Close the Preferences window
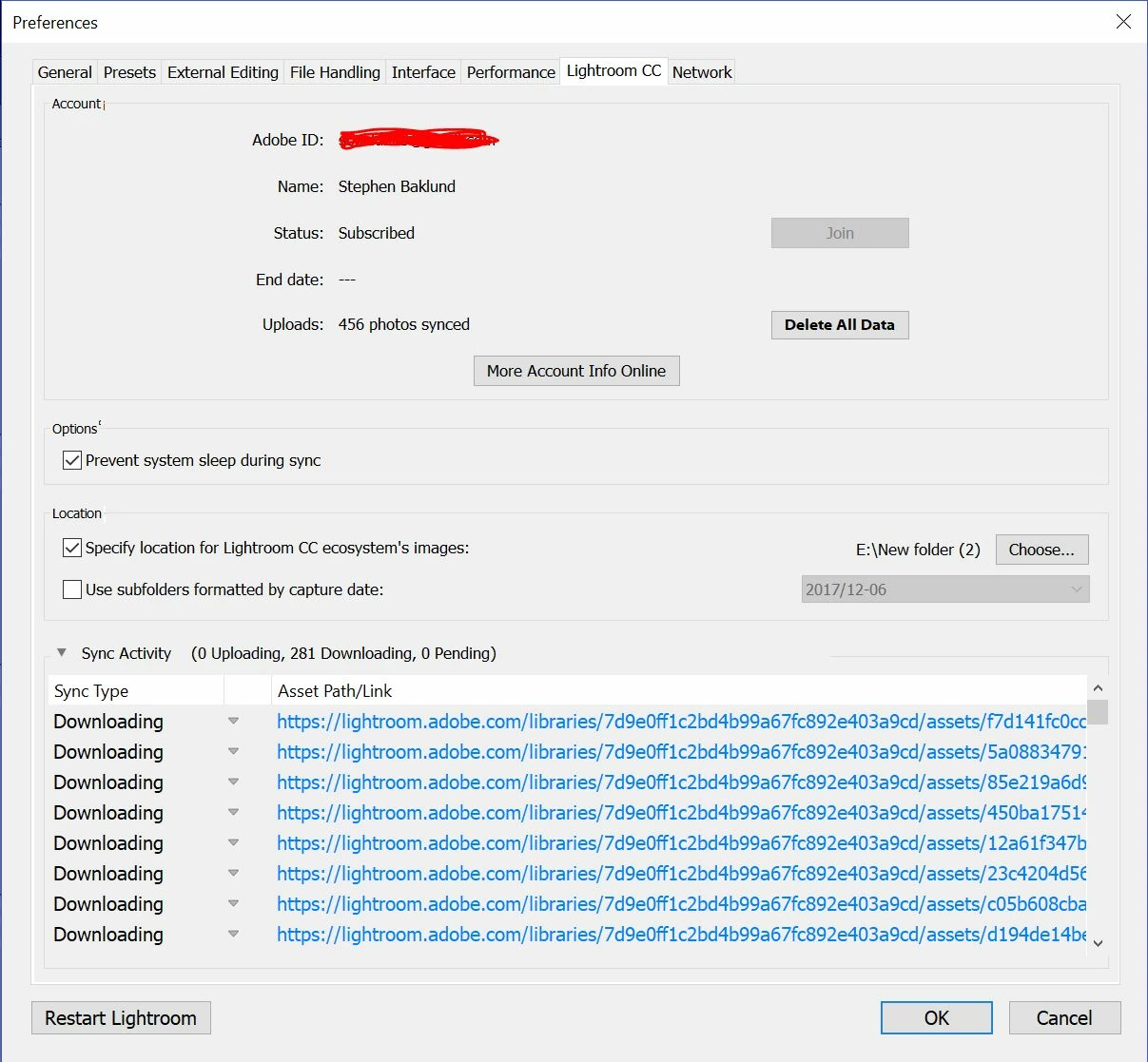This screenshot has width=1148, height=1062. click(x=1123, y=22)
